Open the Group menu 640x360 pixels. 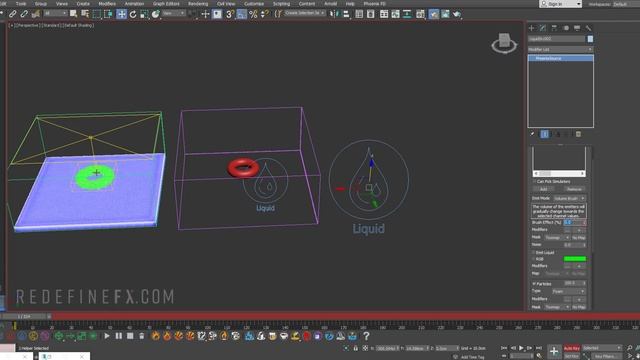click(x=41, y=4)
